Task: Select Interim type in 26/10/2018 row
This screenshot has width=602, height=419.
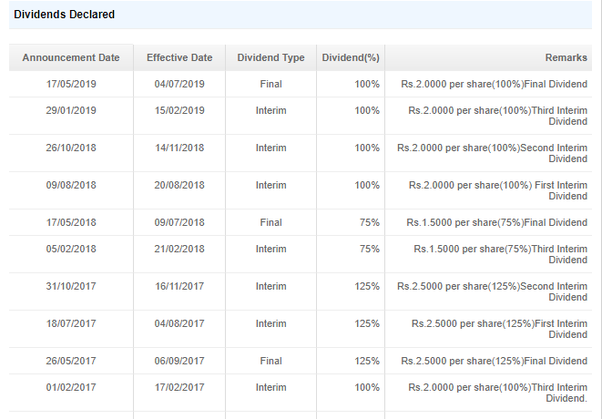Action: pos(271,148)
